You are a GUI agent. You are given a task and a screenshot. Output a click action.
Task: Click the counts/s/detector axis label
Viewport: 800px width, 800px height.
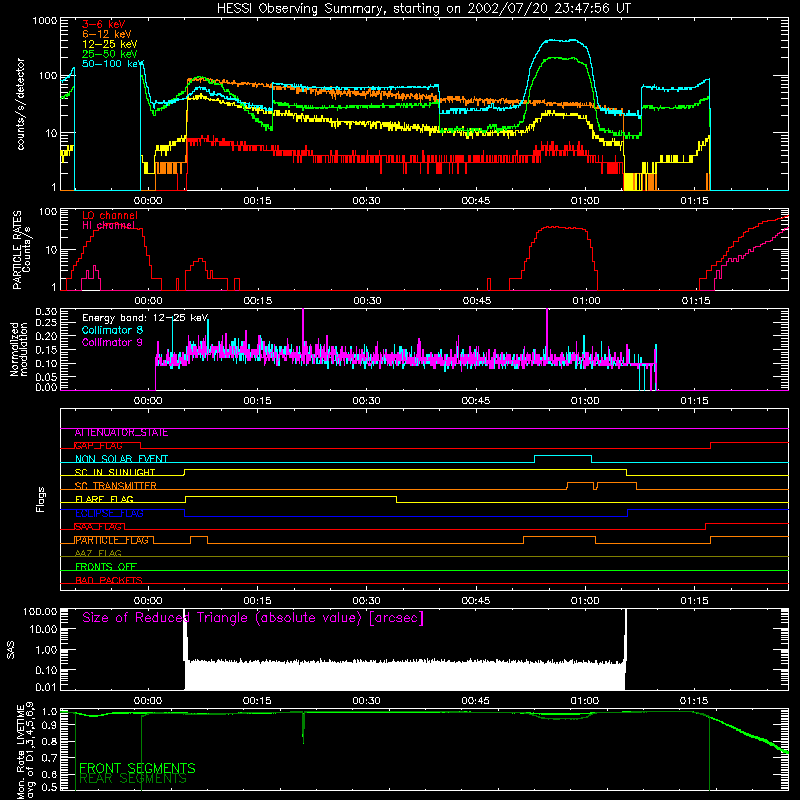tap(21, 104)
